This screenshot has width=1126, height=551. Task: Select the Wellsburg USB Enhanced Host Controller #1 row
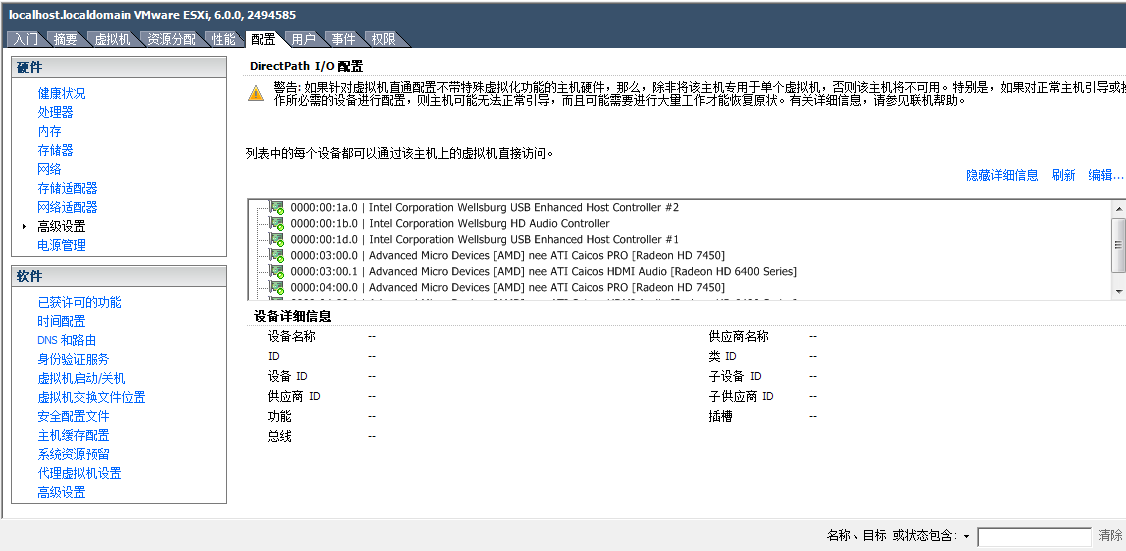(485, 239)
